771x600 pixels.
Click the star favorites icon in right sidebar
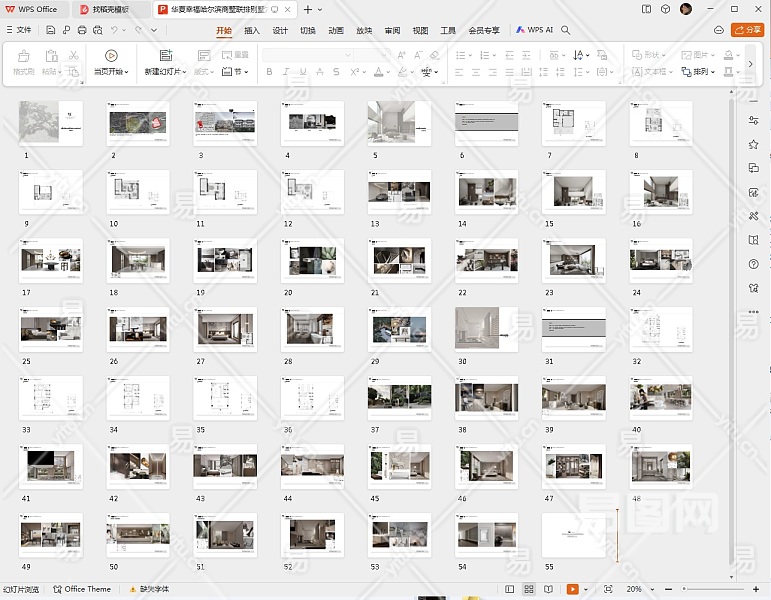click(x=753, y=144)
